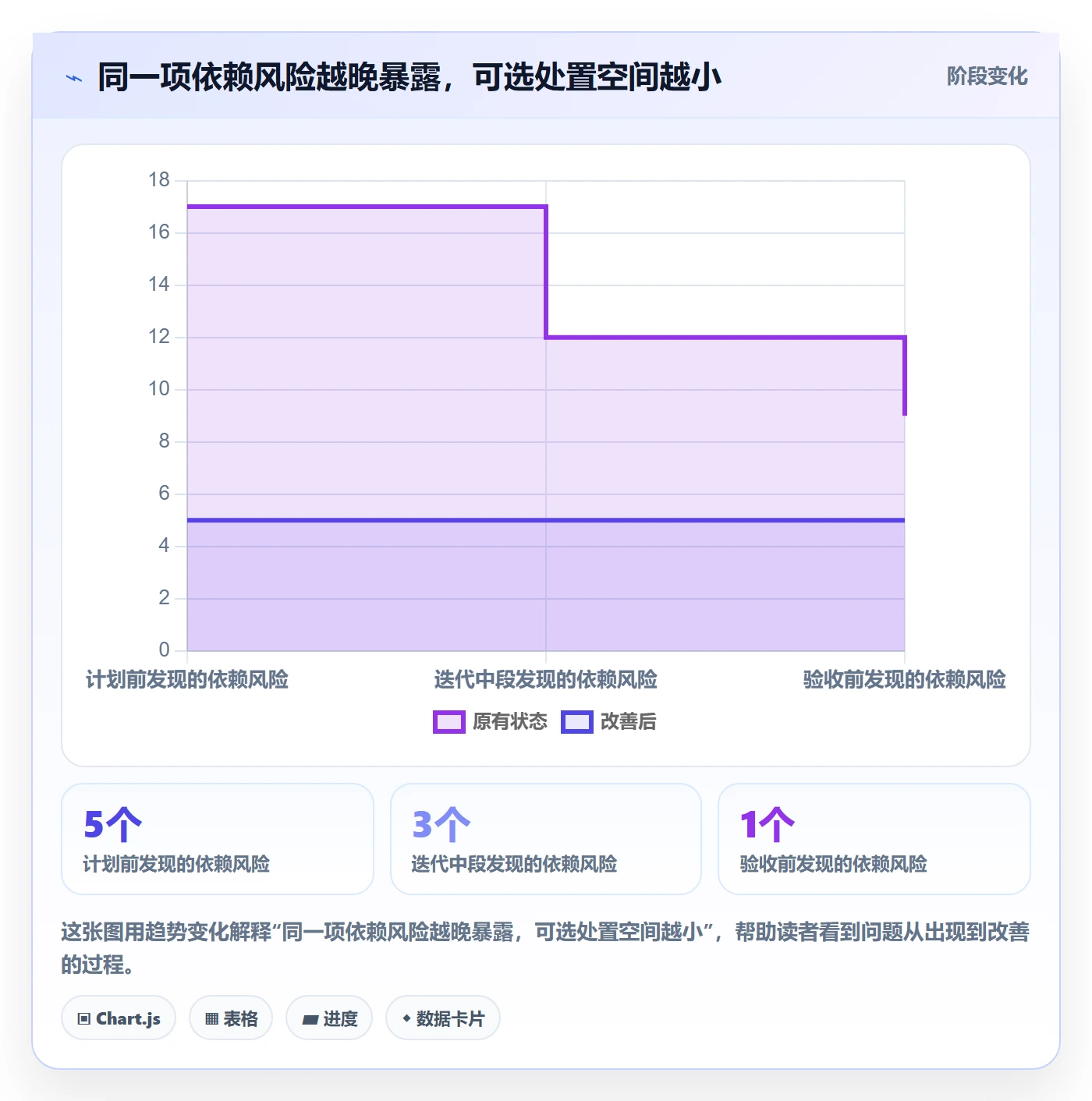Image resolution: width=1092 pixels, height=1101 pixels.
Task: Click the grid icon in 表格 tag
Action: [211, 1018]
